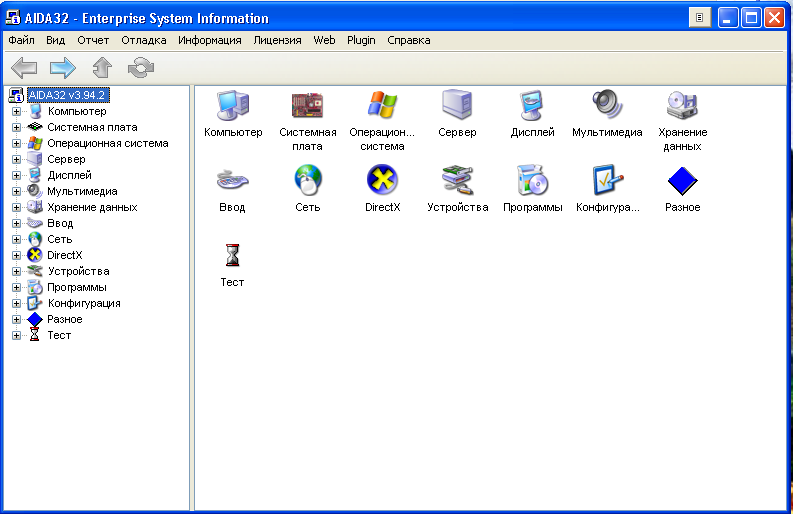The height and width of the screenshot is (514, 793).
Task: Open the Мультимедиа speaker icon in right pane
Action: [x=607, y=104]
